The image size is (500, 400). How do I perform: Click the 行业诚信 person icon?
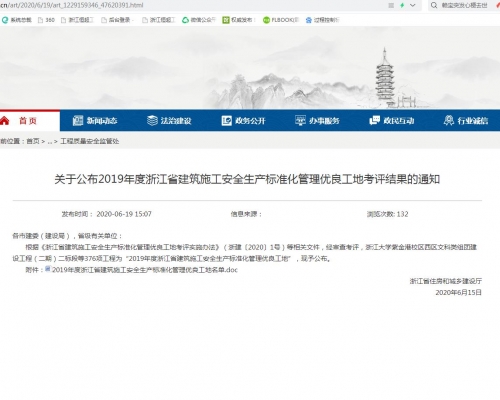point(449,120)
